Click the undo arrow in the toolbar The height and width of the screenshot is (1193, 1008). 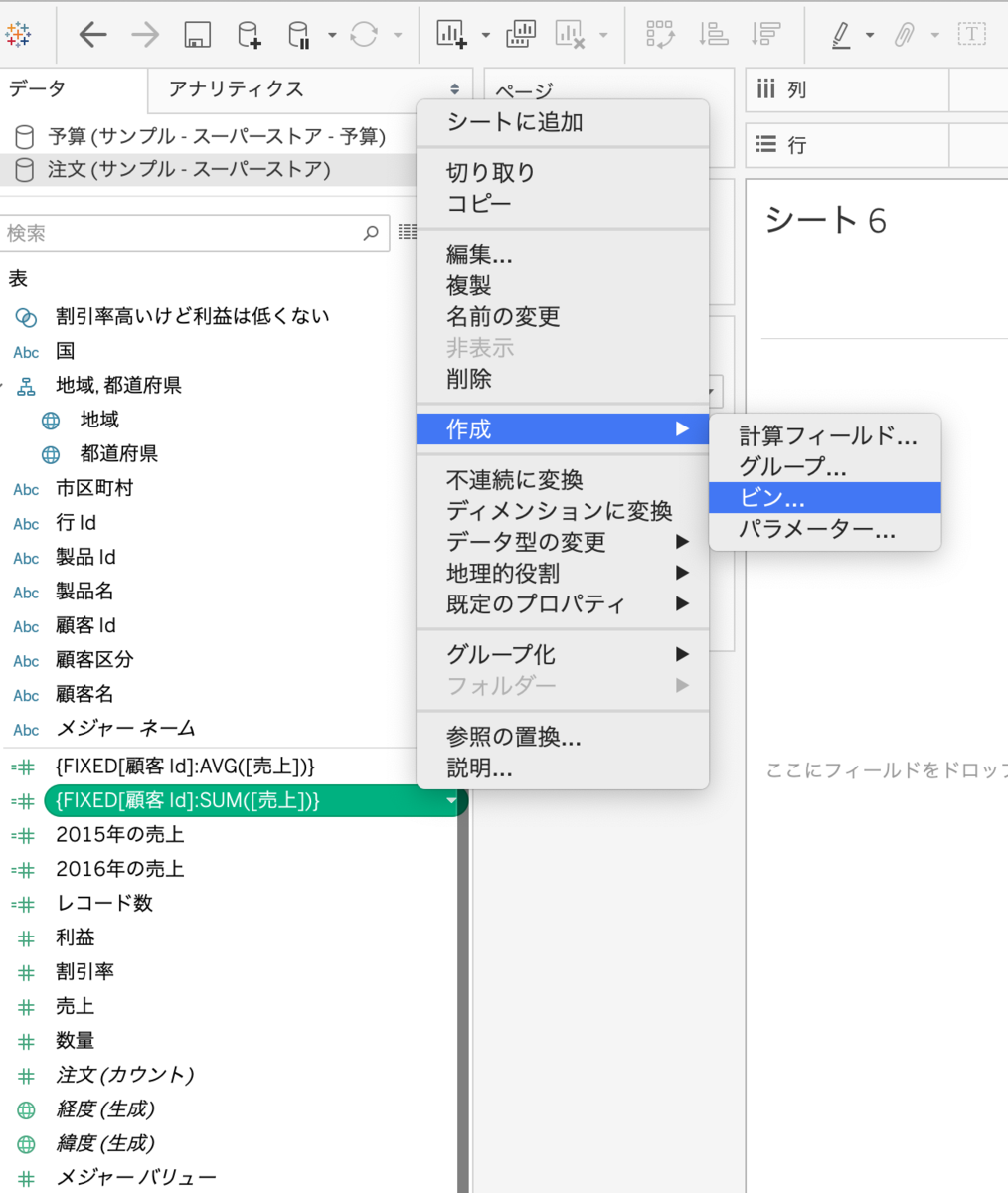tap(92, 33)
